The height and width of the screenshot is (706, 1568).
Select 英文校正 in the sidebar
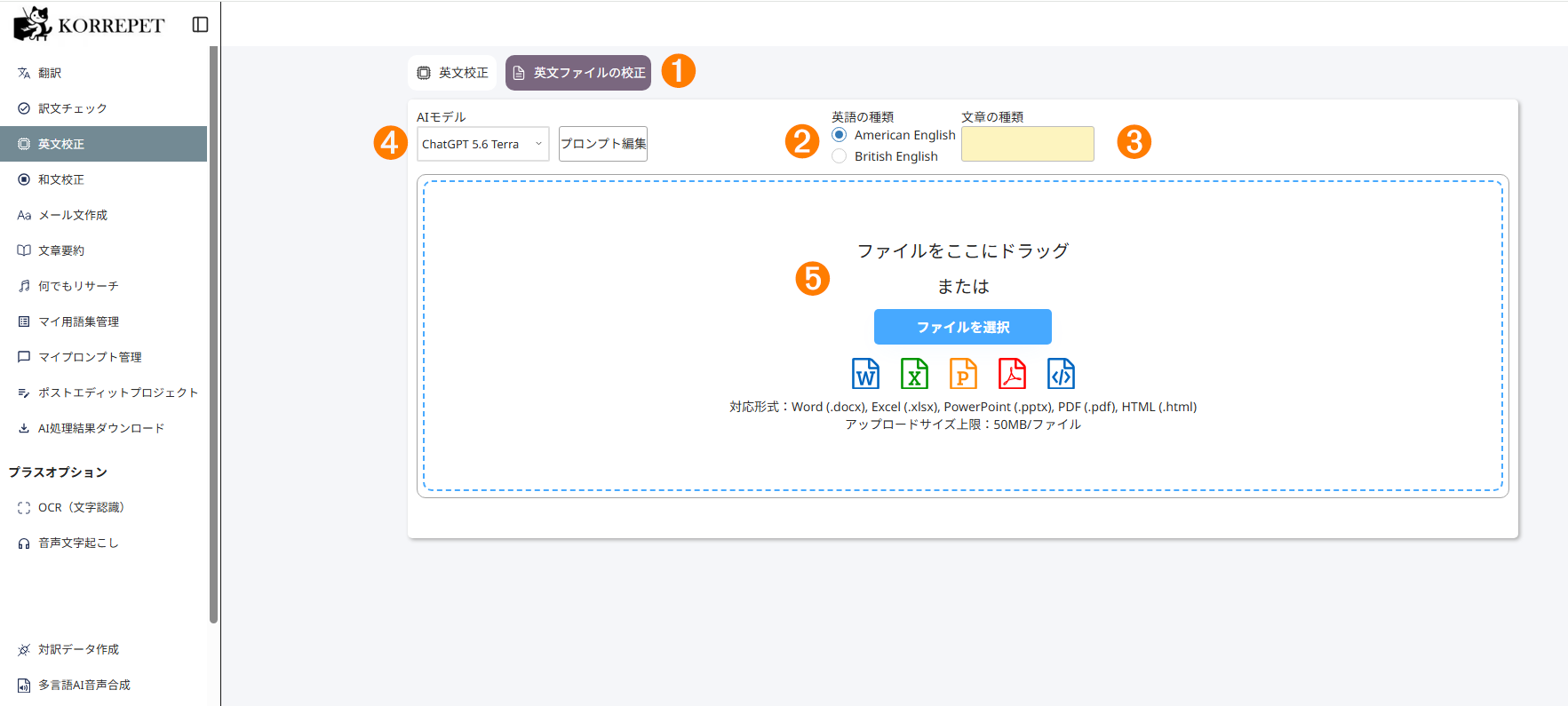click(x=103, y=144)
